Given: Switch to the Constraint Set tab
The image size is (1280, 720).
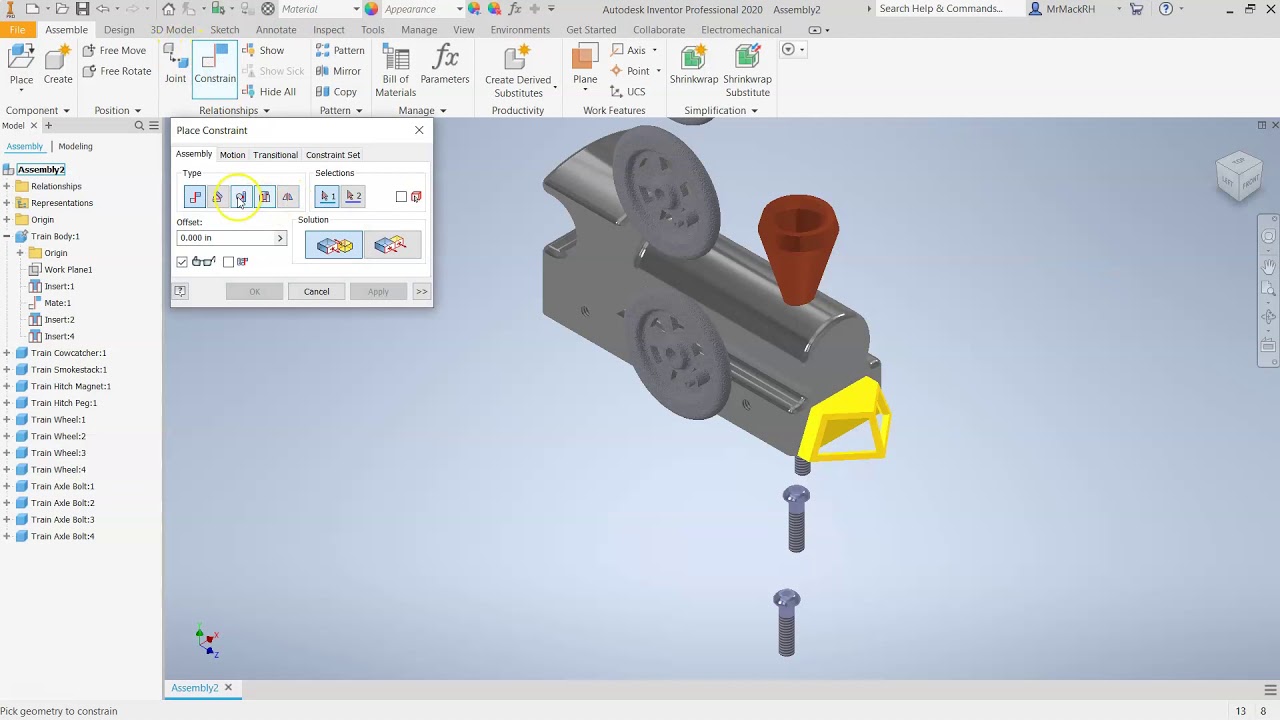Looking at the screenshot, I should pos(333,155).
